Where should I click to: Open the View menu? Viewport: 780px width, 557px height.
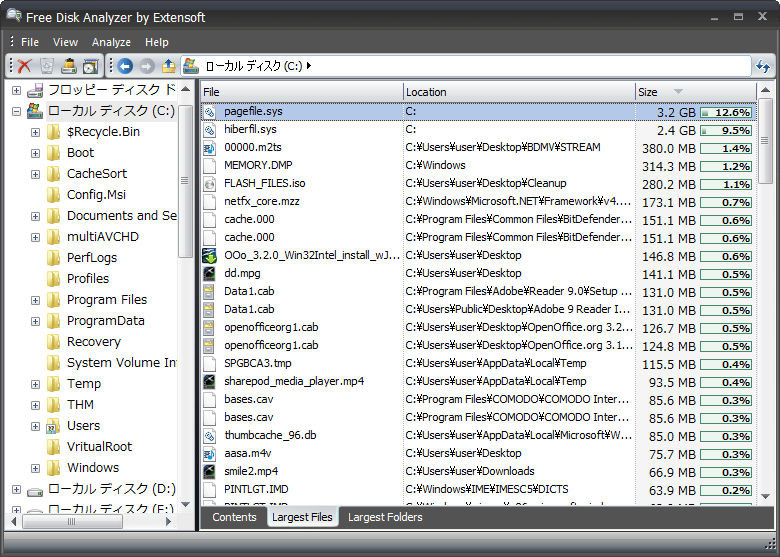(65, 42)
